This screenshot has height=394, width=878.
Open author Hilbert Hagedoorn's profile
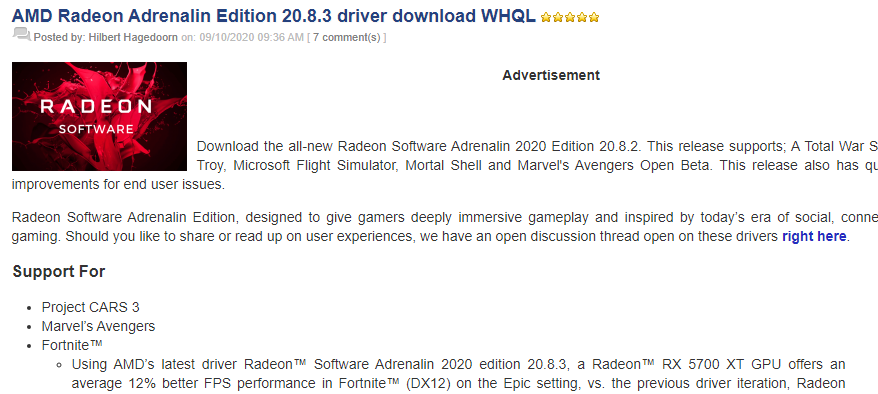coord(133,38)
